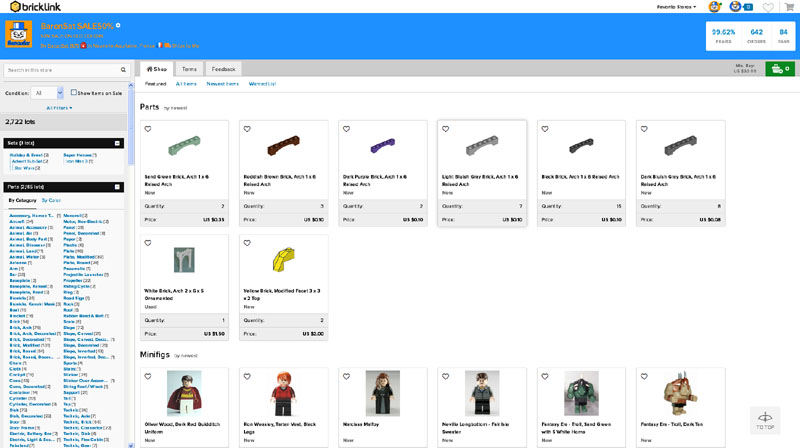Open wishlist heart icon in top bar
800x448 pixels.
pyautogui.click(x=768, y=7)
